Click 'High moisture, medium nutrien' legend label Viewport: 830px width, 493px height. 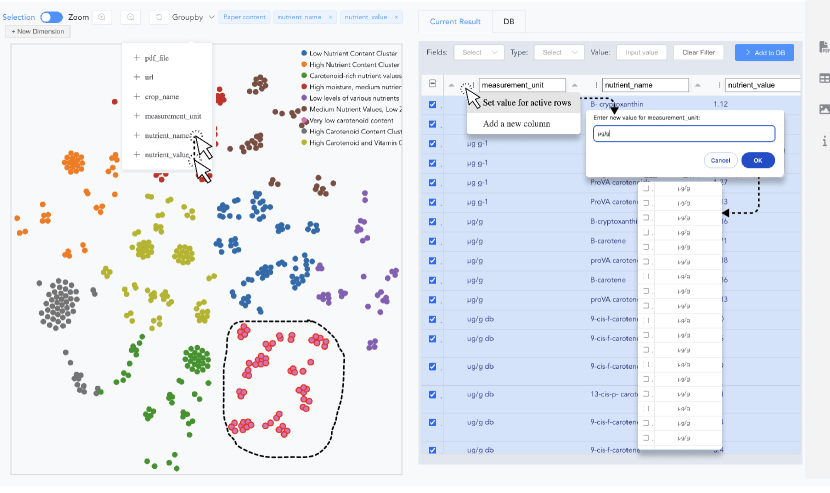(355, 87)
